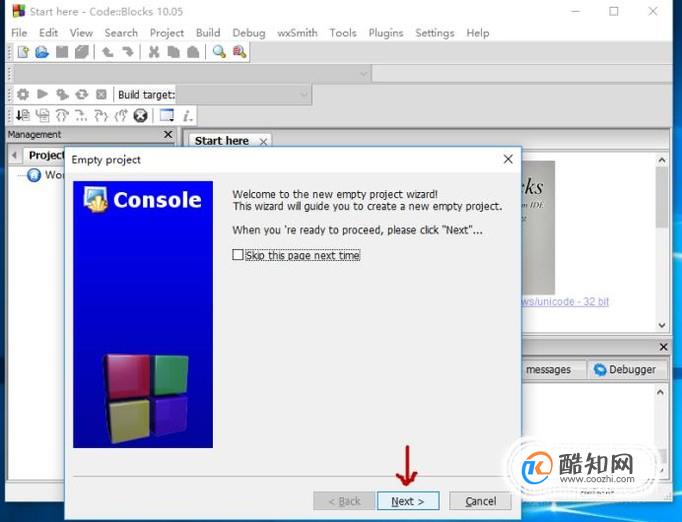This screenshot has height=522, width=682.
Task: Click the Replace magnifier toolbar icon
Action: tap(239, 52)
